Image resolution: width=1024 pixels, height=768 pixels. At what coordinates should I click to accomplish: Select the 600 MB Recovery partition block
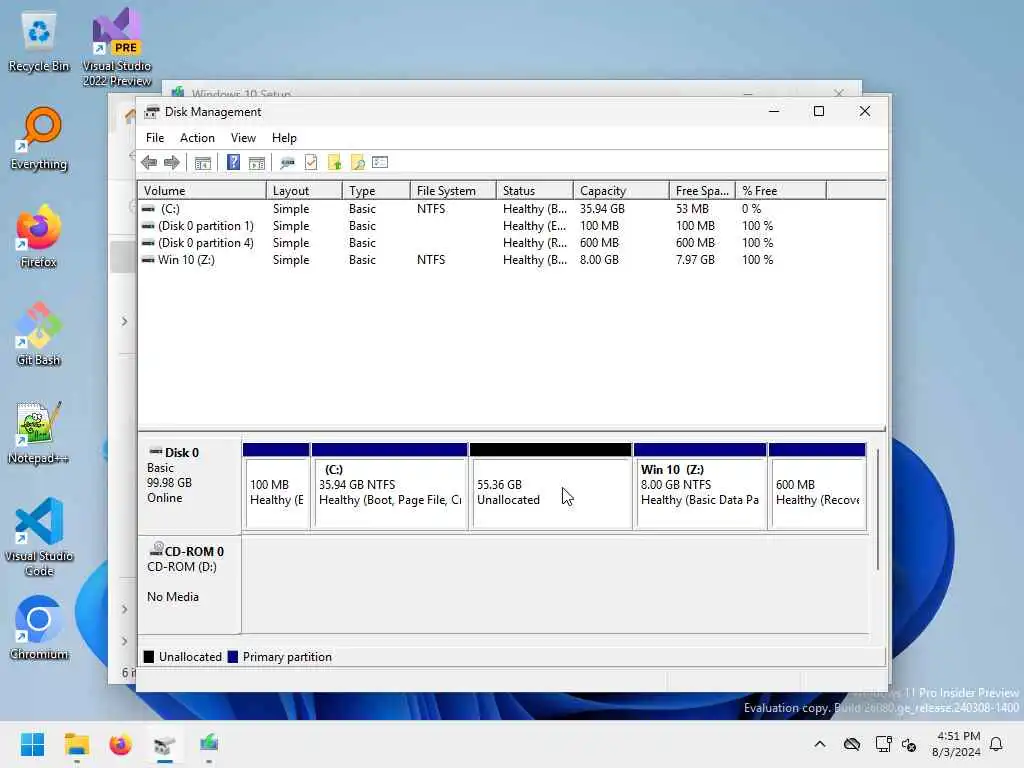818,487
